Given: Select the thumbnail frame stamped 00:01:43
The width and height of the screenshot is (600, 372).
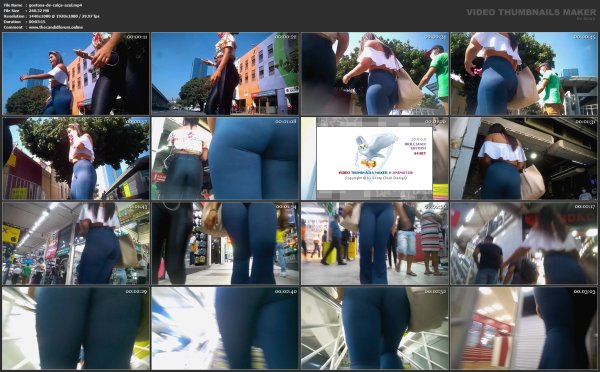Looking at the screenshot, I should click(x=76, y=243).
